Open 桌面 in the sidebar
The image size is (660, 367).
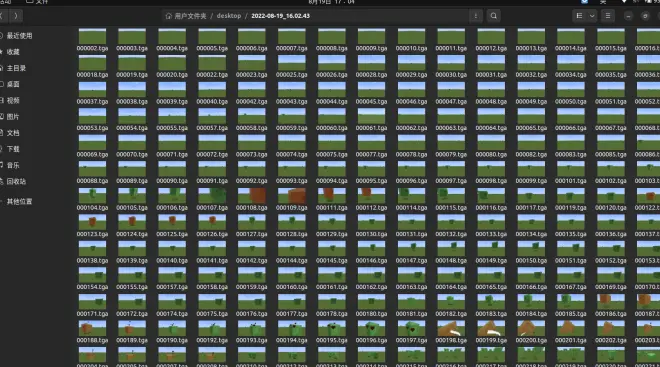(x=13, y=84)
